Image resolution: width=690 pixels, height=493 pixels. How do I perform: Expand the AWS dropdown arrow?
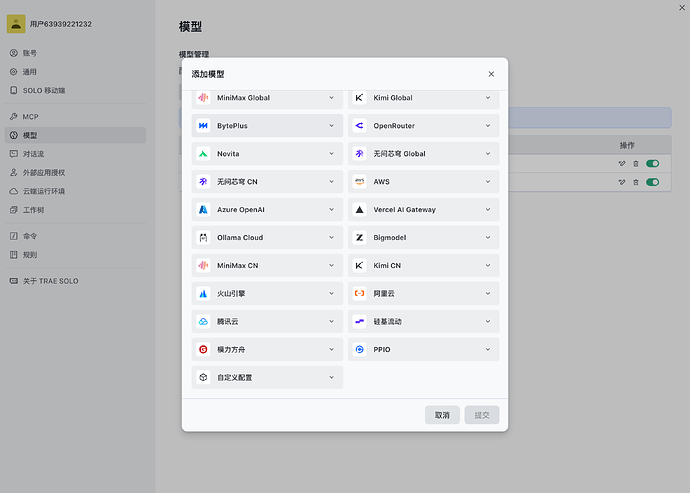pos(488,182)
